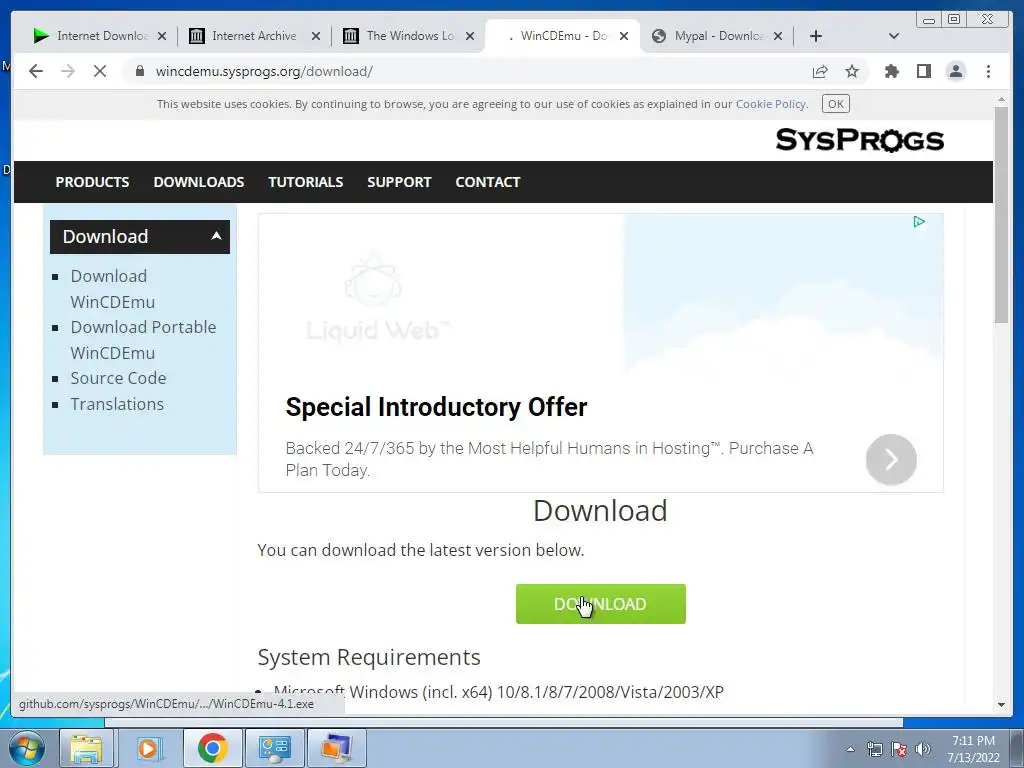Open Download Portable WinCDEmu link
1024x768 pixels.
(143, 340)
